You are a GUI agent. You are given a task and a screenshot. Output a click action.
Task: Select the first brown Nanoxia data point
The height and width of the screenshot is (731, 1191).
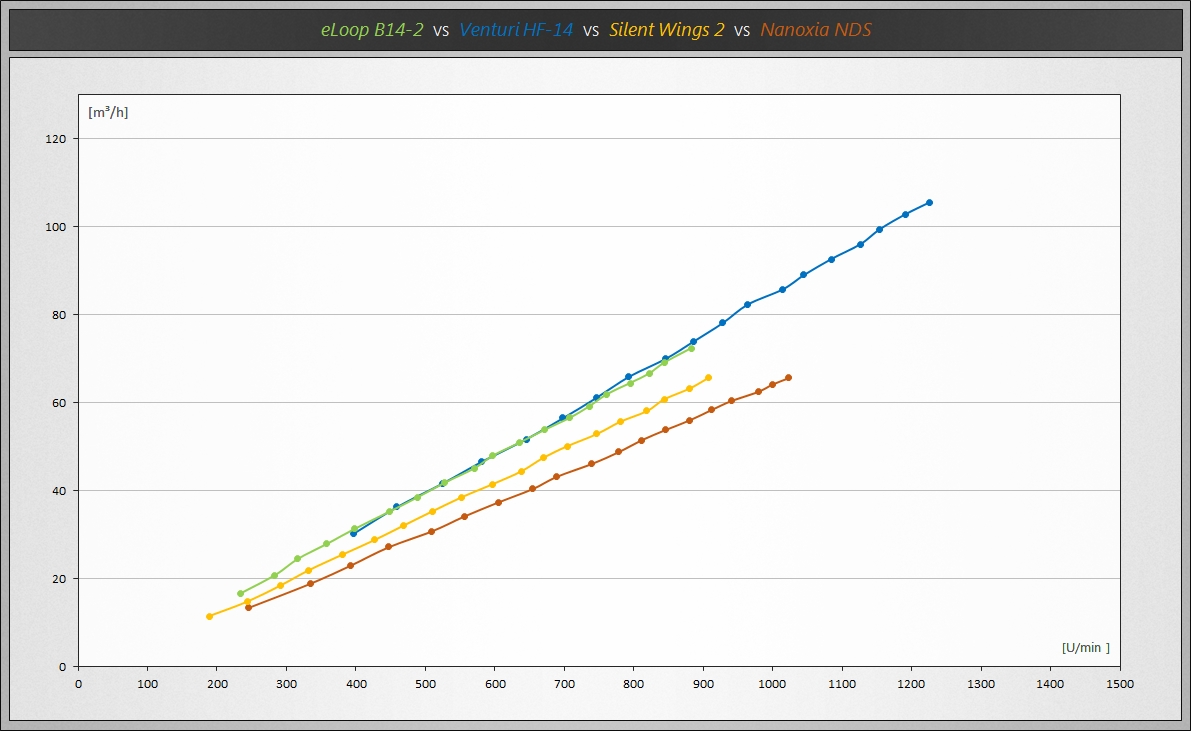coord(248,607)
